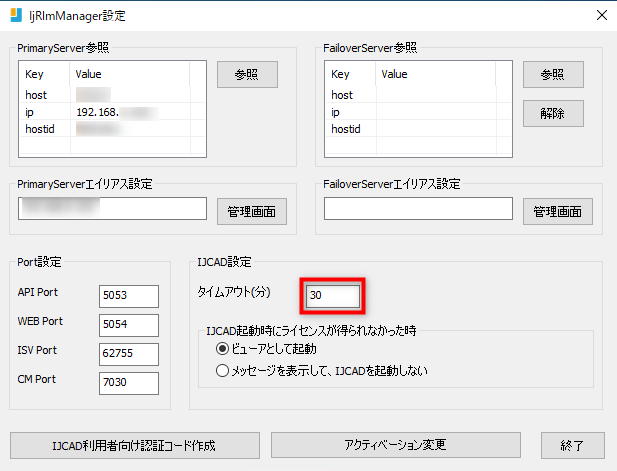The width and height of the screenshot is (617, 471).
Task: Click the ISV Port label
Action: coord(37,350)
